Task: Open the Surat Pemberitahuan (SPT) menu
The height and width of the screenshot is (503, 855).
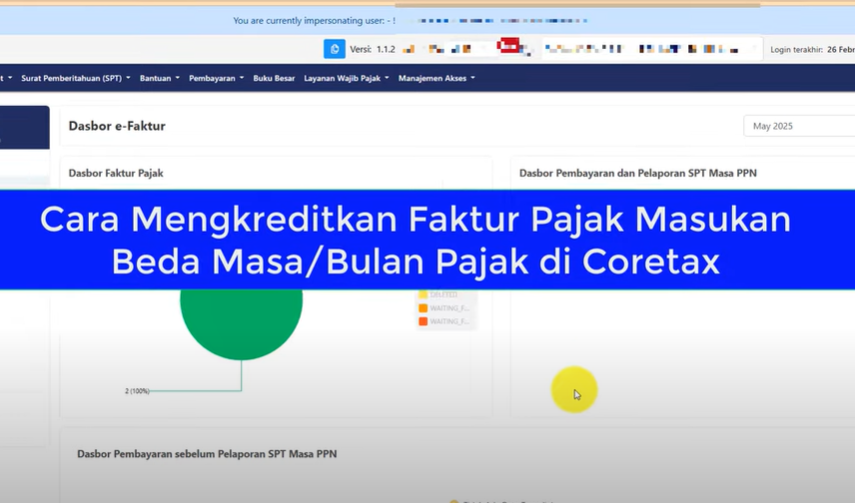Action: (76, 78)
